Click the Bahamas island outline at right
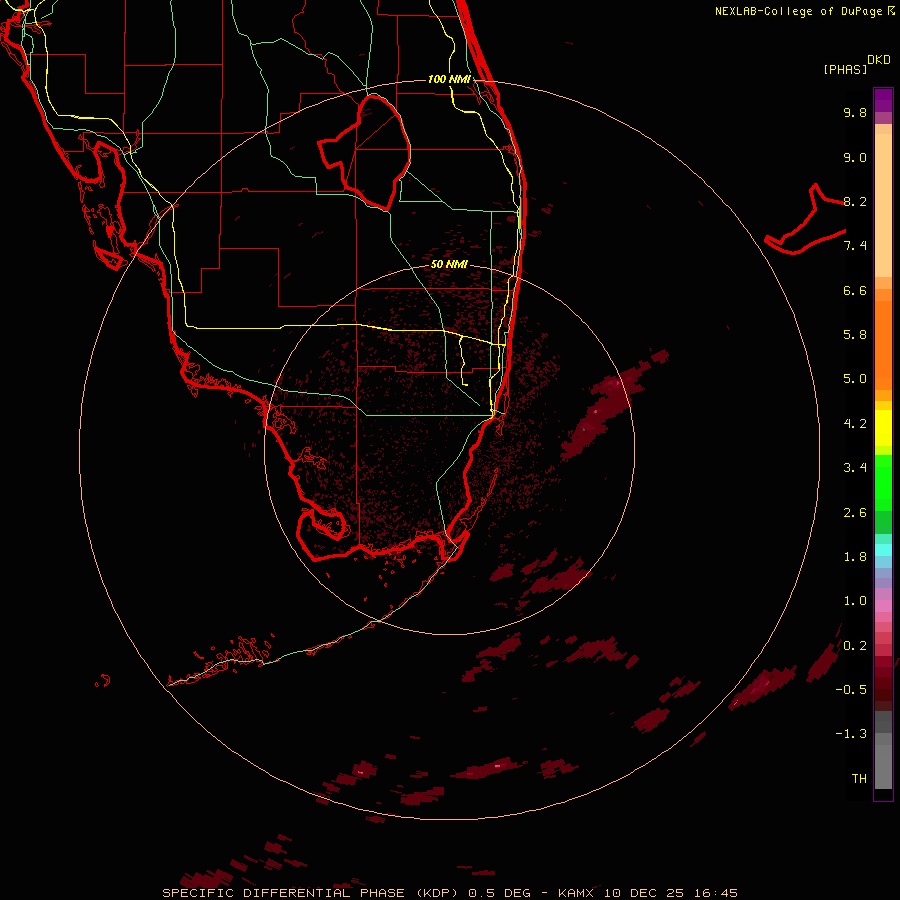Image resolution: width=900 pixels, height=900 pixels. (x=806, y=224)
